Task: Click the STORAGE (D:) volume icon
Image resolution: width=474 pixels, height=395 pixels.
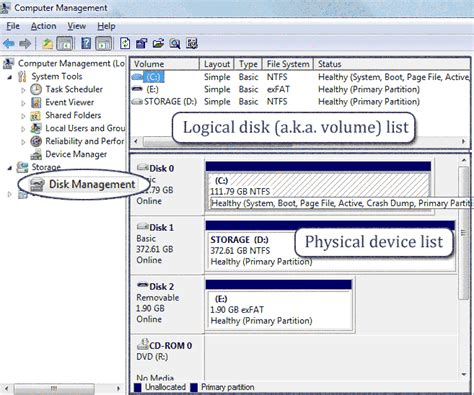Action: [x=137, y=102]
